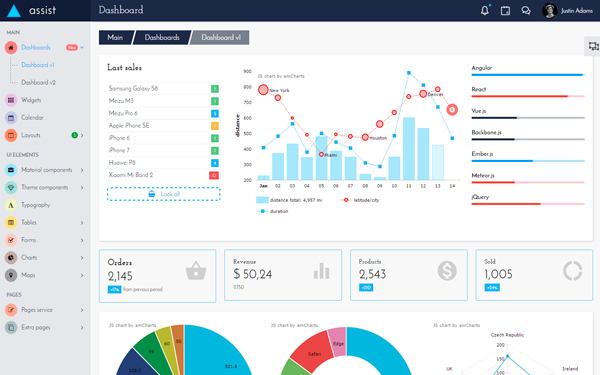Open the notifications bell
This screenshot has height=375, width=600.
(x=485, y=10)
